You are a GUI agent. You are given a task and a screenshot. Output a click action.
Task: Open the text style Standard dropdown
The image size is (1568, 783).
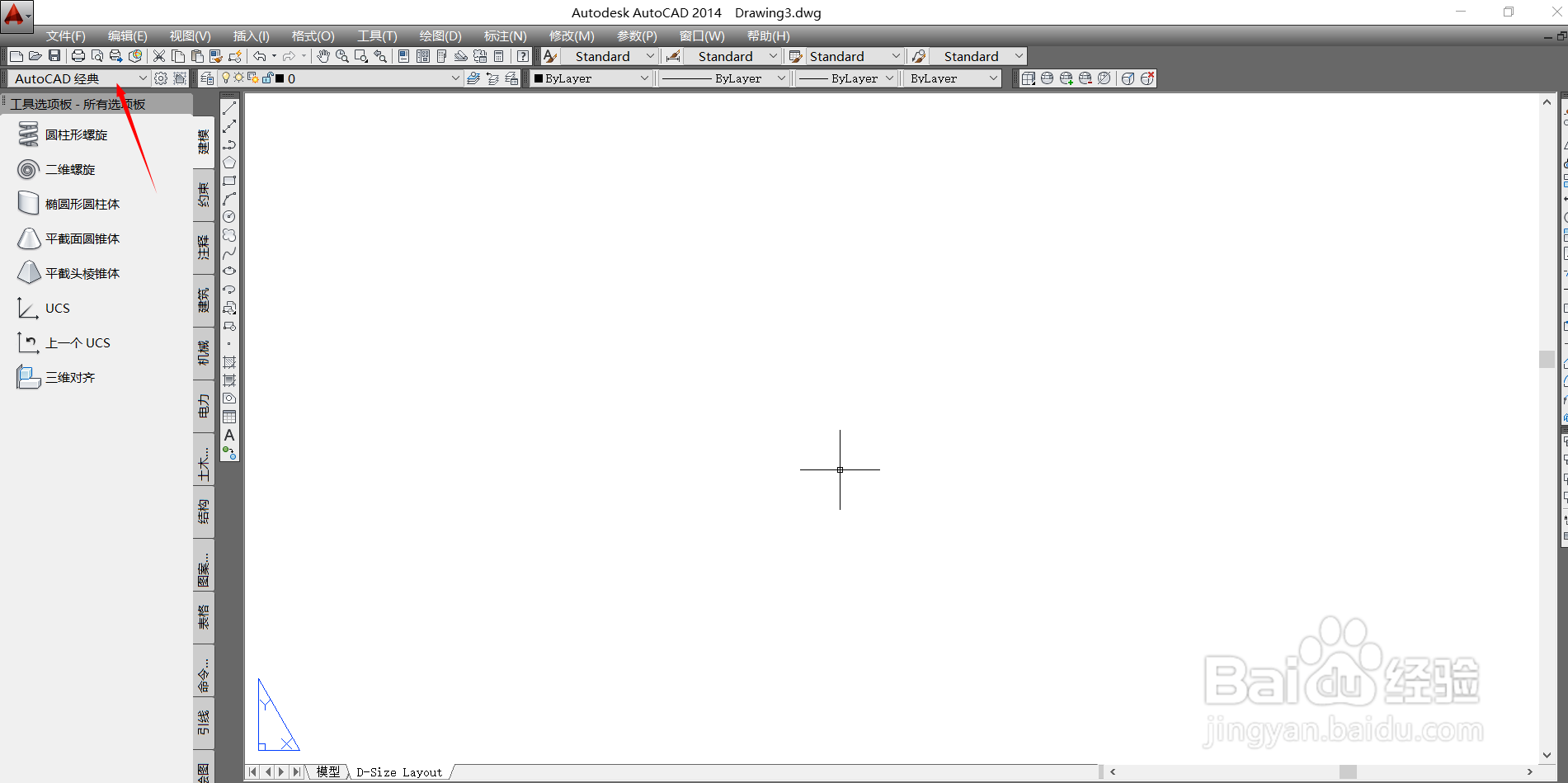609,56
